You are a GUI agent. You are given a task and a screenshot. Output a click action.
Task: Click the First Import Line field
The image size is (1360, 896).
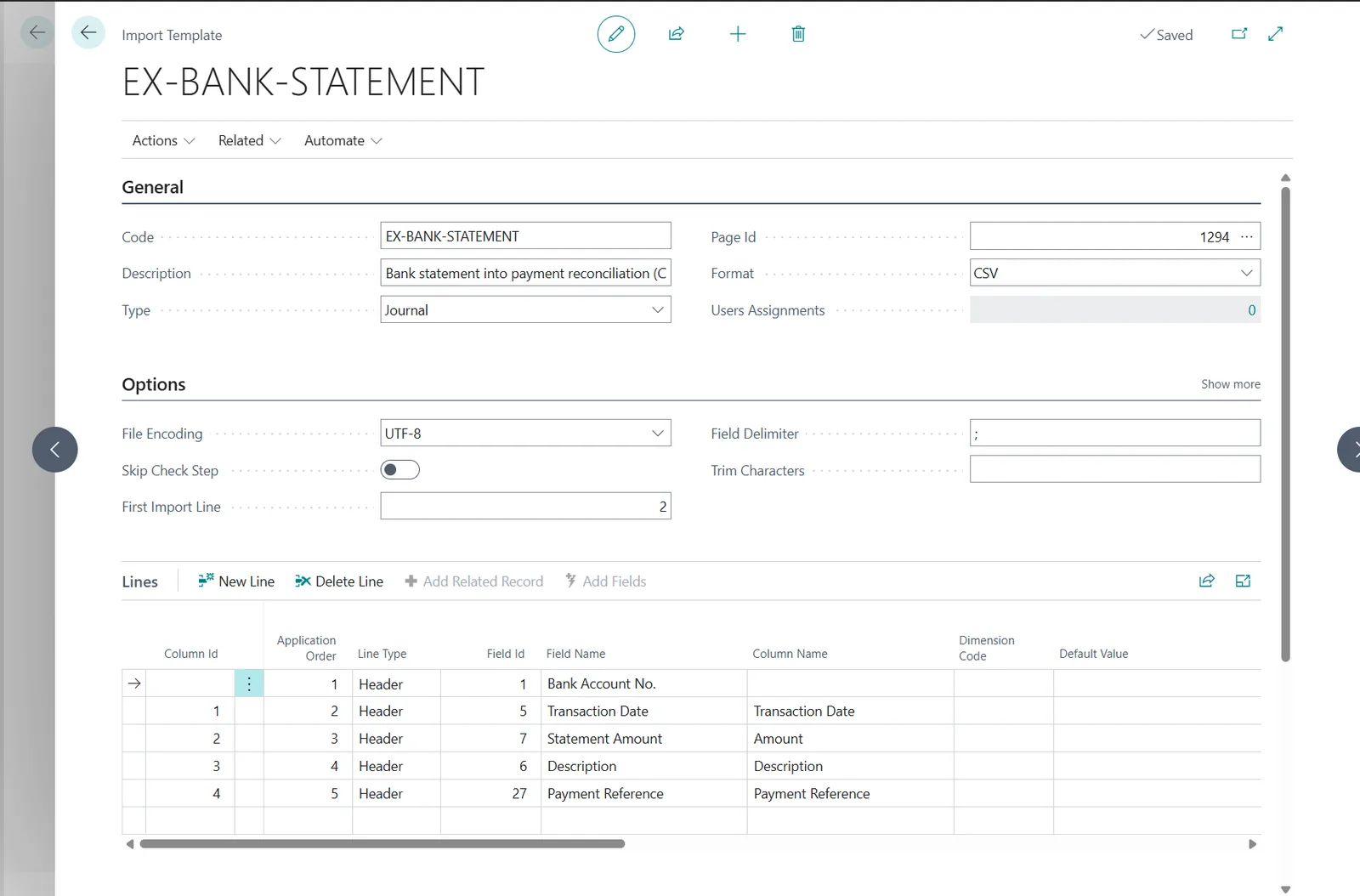click(526, 506)
